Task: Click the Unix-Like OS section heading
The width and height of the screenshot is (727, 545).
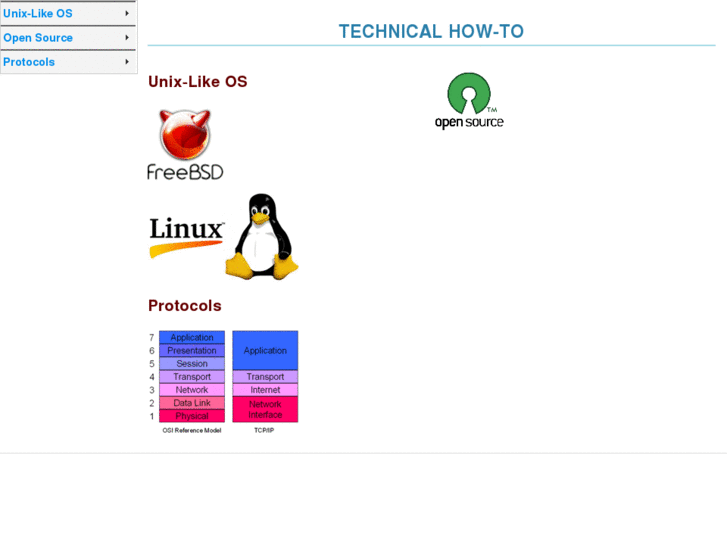Action: coord(198,82)
